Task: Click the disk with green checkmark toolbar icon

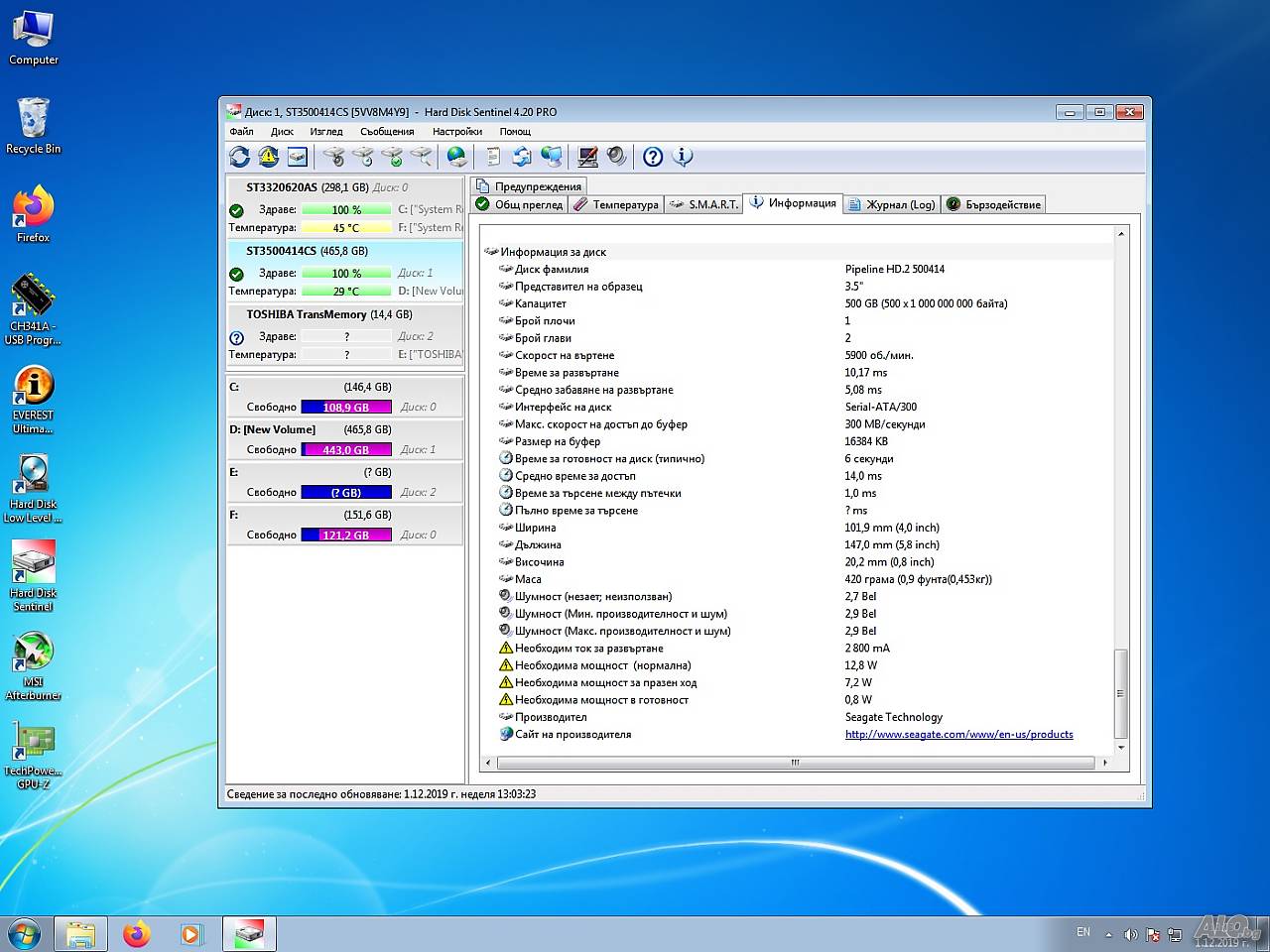Action: coord(392,157)
